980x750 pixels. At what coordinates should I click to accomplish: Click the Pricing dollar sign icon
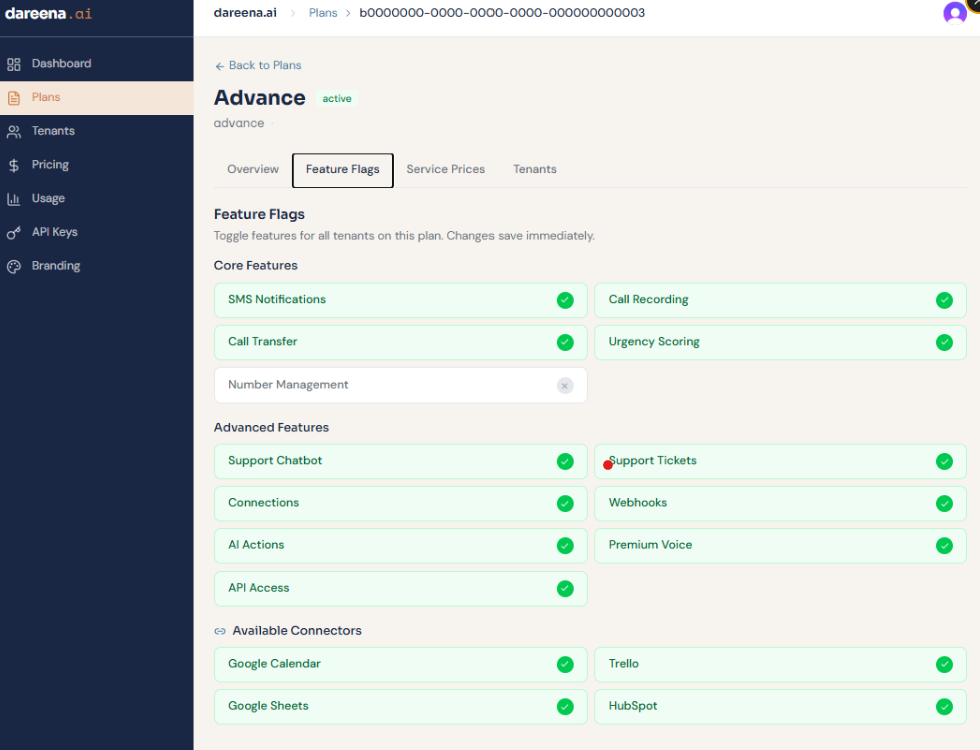[x=14, y=165]
